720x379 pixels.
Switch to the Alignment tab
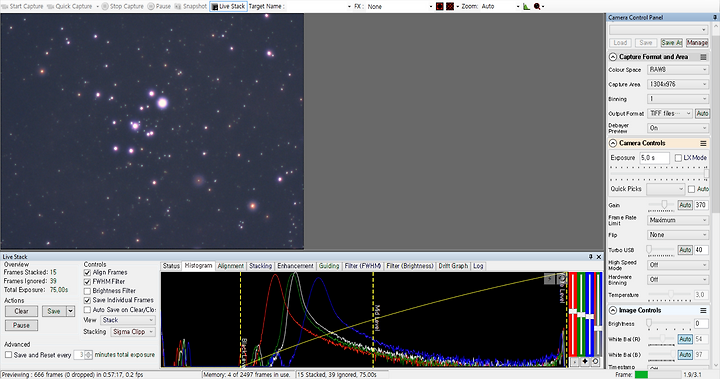231,266
